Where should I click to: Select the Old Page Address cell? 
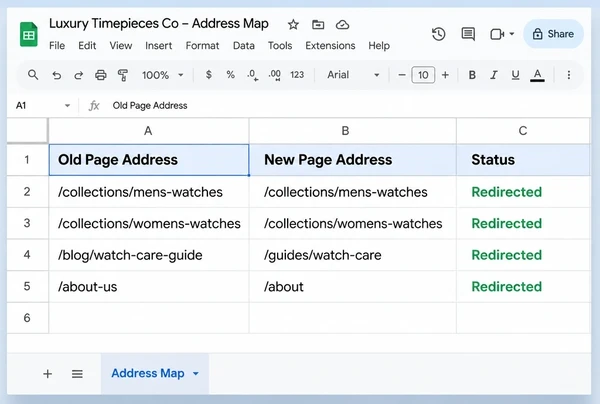coord(149,160)
